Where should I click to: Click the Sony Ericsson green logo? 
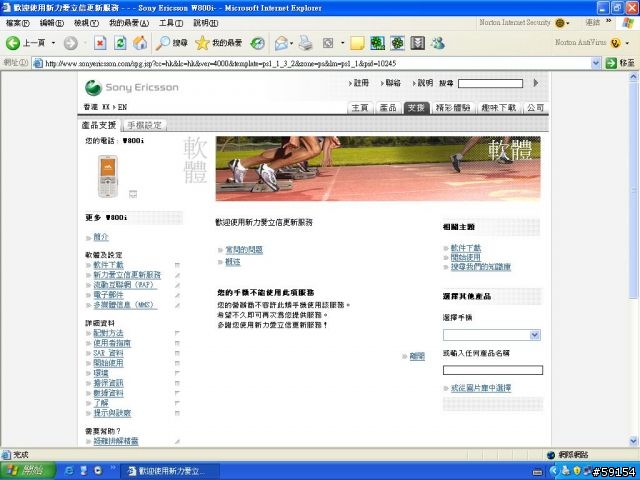pos(93,87)
